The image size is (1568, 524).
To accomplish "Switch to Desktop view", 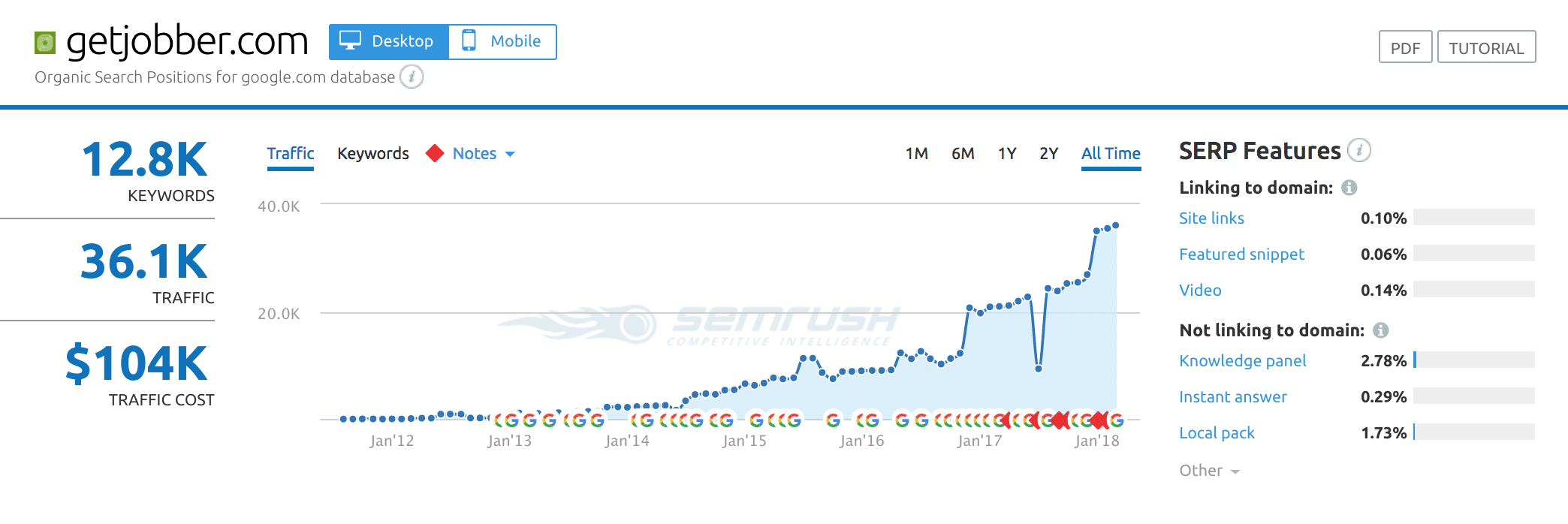I will click(389, 41).
